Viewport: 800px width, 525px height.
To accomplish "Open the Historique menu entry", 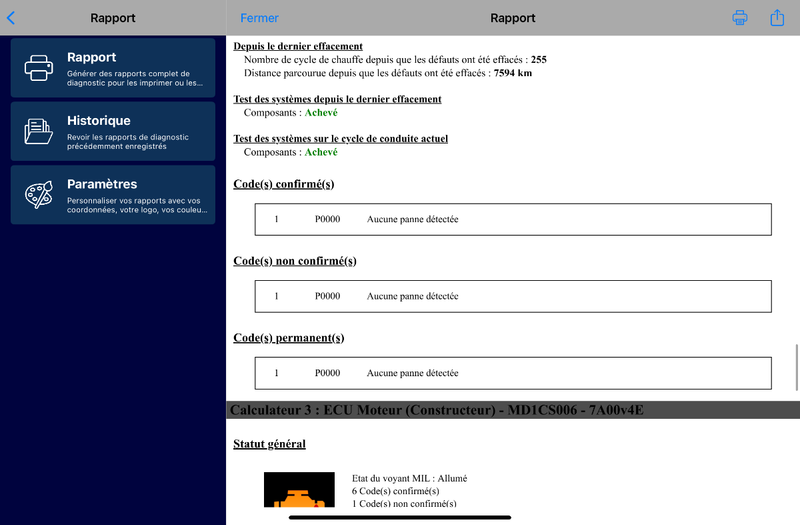I will pyautogui.click(x=99, y=121).
